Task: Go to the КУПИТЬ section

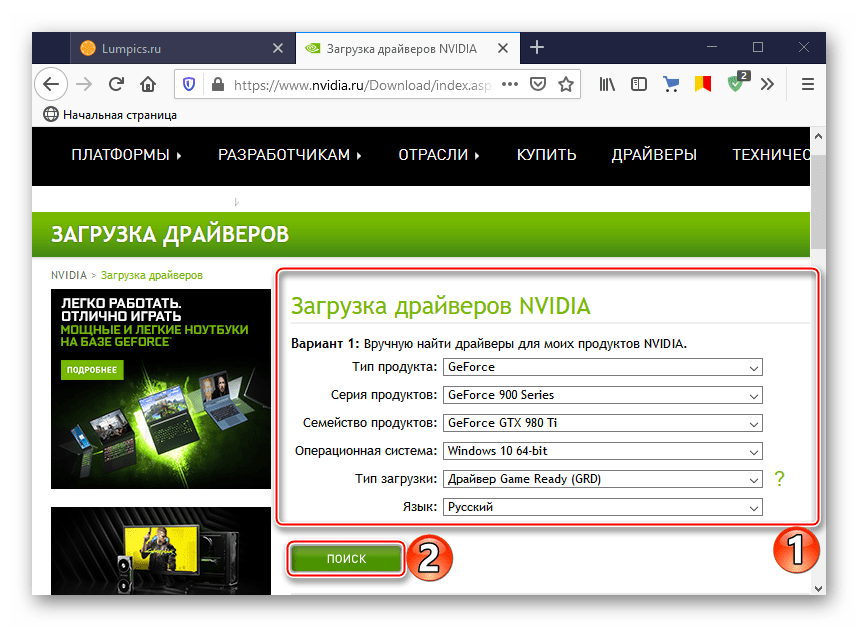Action: 547,155
